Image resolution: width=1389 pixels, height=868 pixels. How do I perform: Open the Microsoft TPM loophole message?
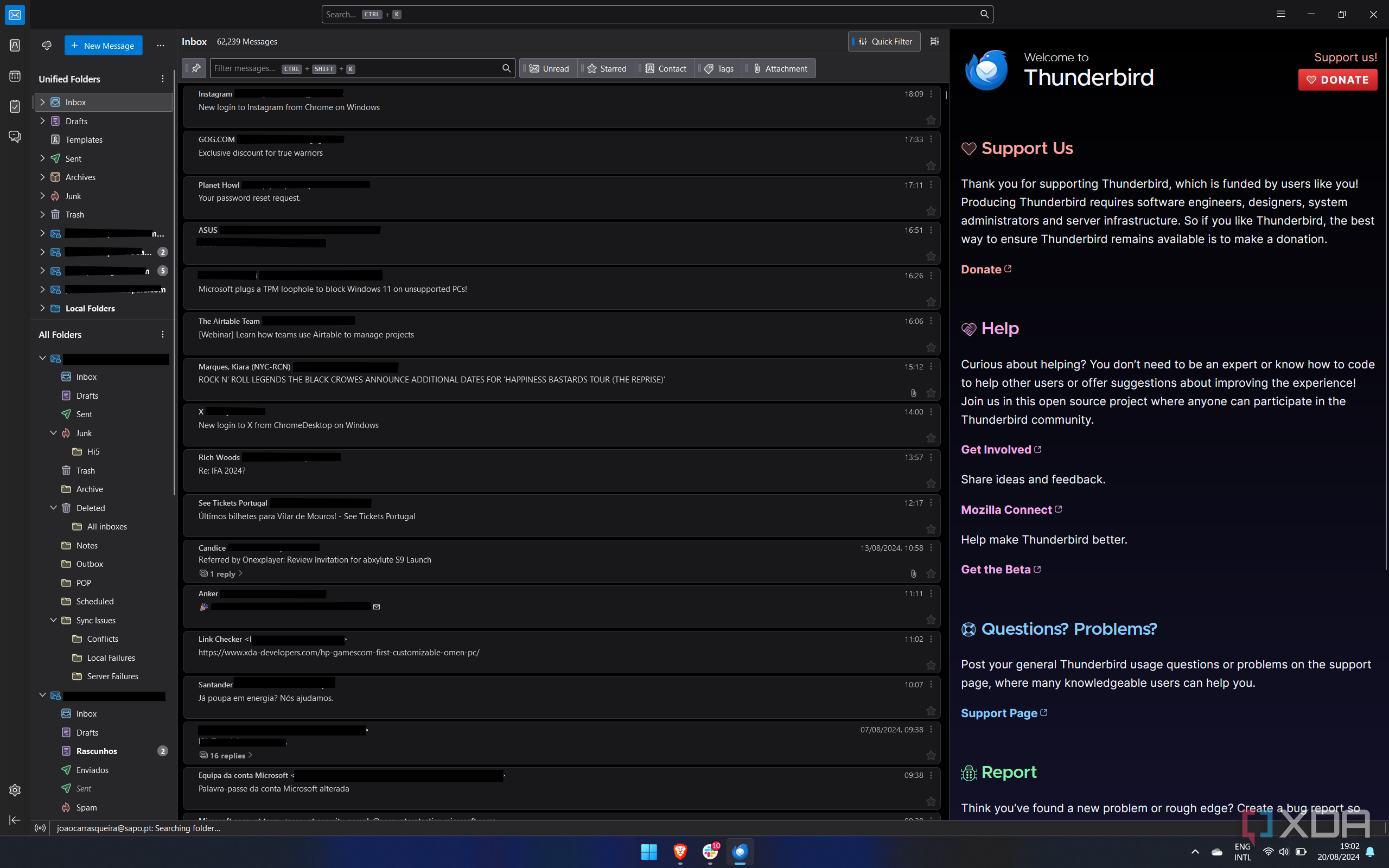tap(562, 289)
